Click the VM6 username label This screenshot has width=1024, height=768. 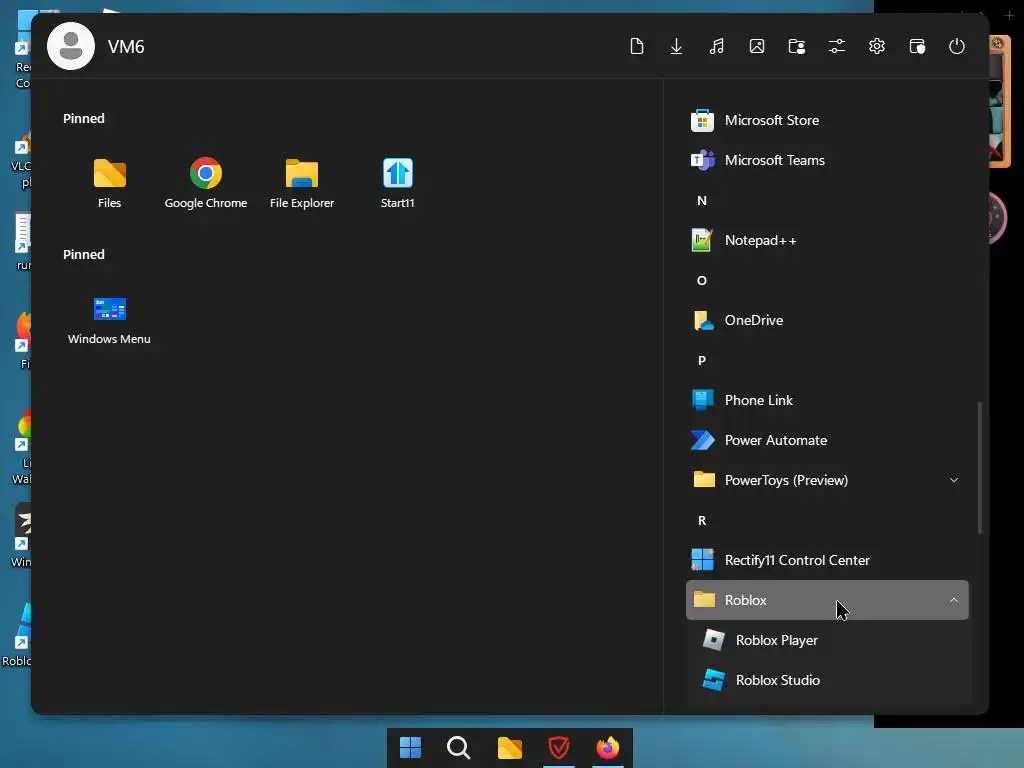click(x=126, y=47)
